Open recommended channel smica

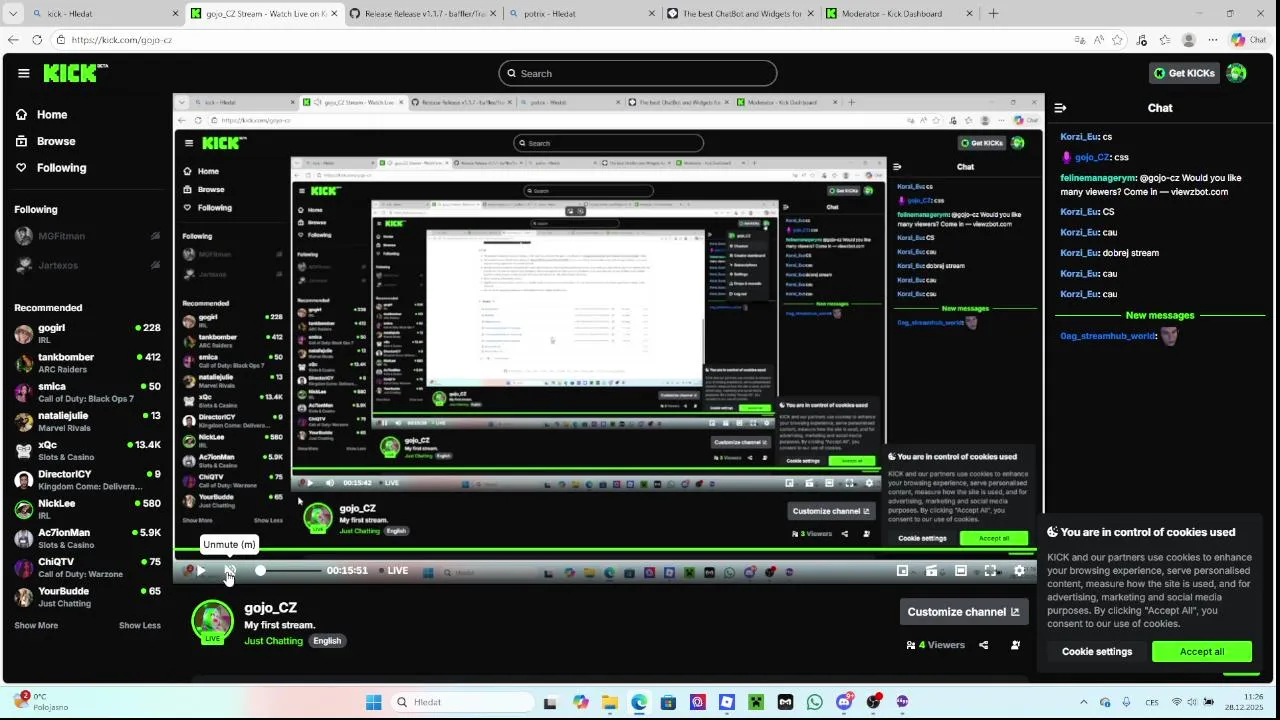click(x=87, y=392)
